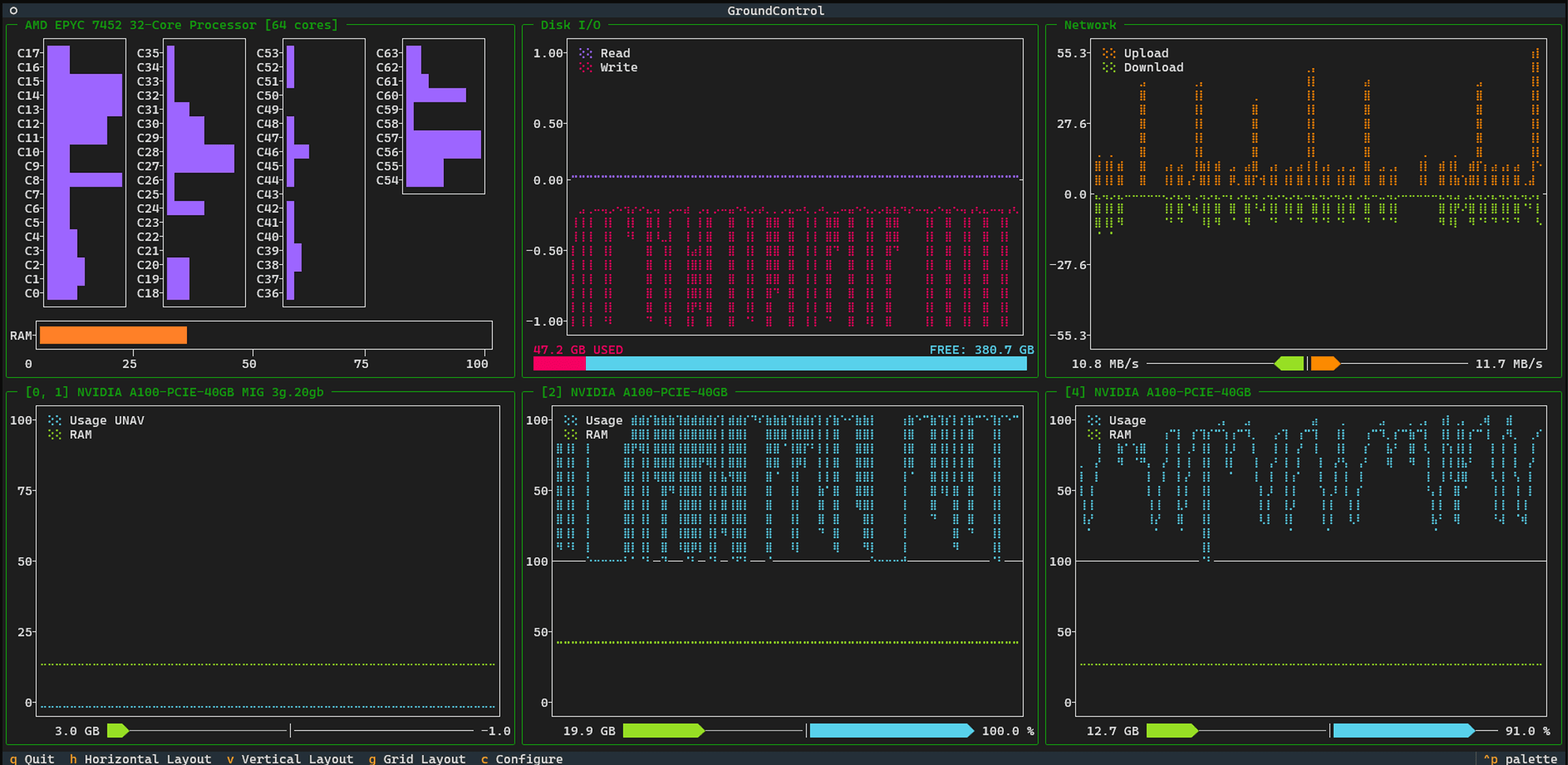Click the Read legend marker in Disk I/O
Viewport: 1568px width, 765px height.
coord(585,53)
